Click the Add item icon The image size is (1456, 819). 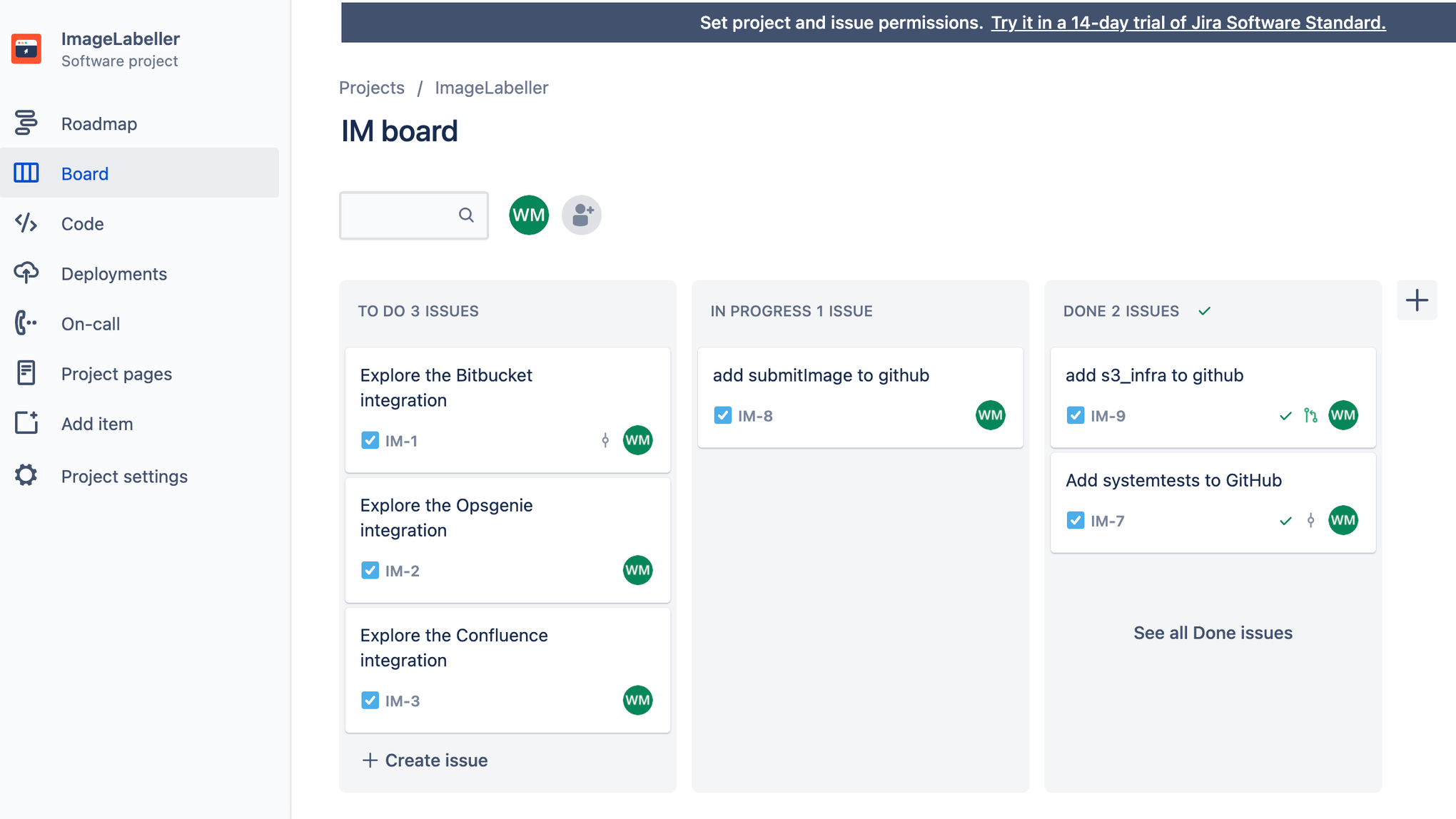[26, 423]
